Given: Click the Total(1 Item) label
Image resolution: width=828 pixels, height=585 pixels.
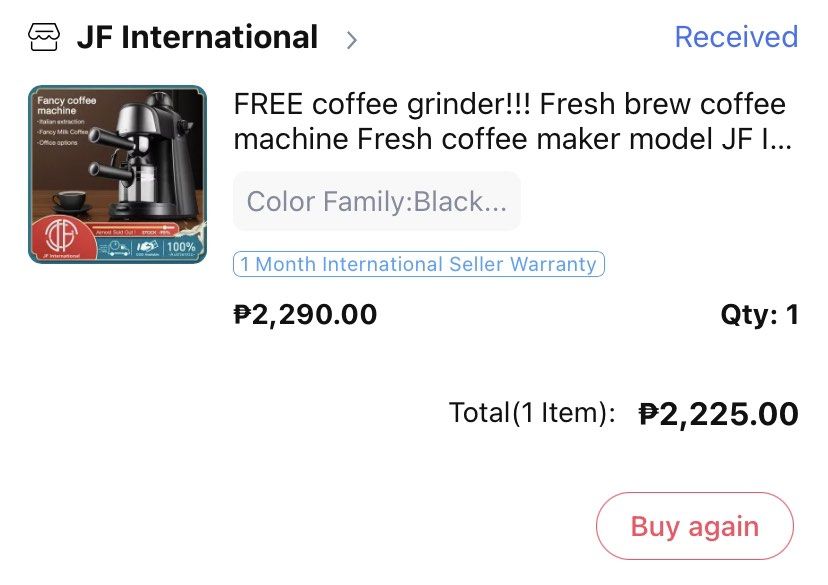Looking at the screenshot, I should (x=532, y=412).
